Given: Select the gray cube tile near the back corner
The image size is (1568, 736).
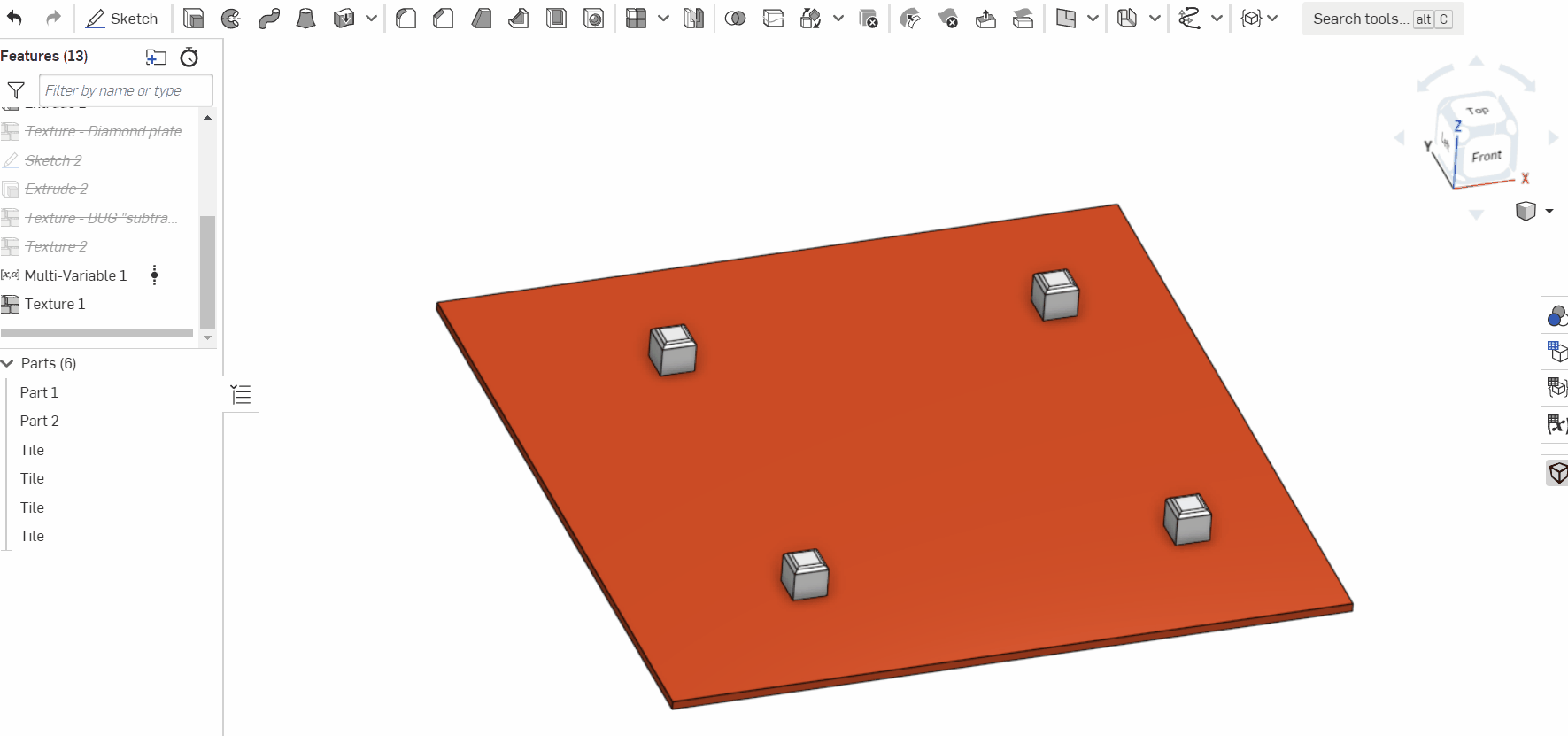Looking at the screenshot, I should point(1055,295).
